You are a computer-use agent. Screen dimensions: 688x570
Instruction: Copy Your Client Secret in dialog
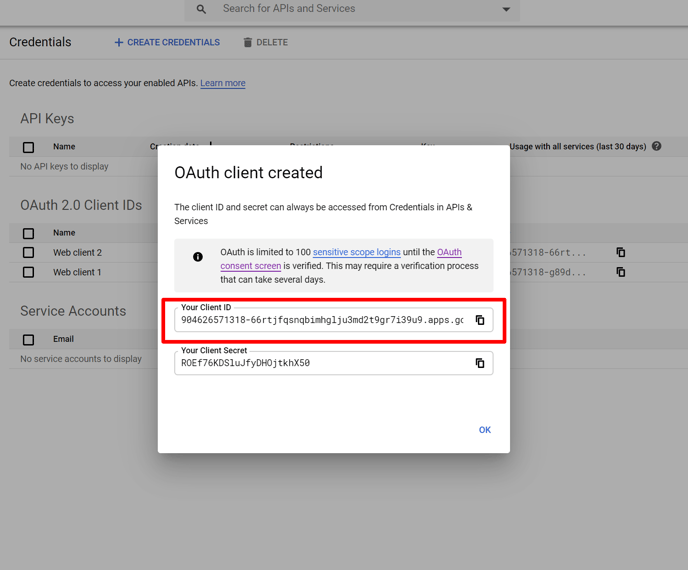click(480, 363)
